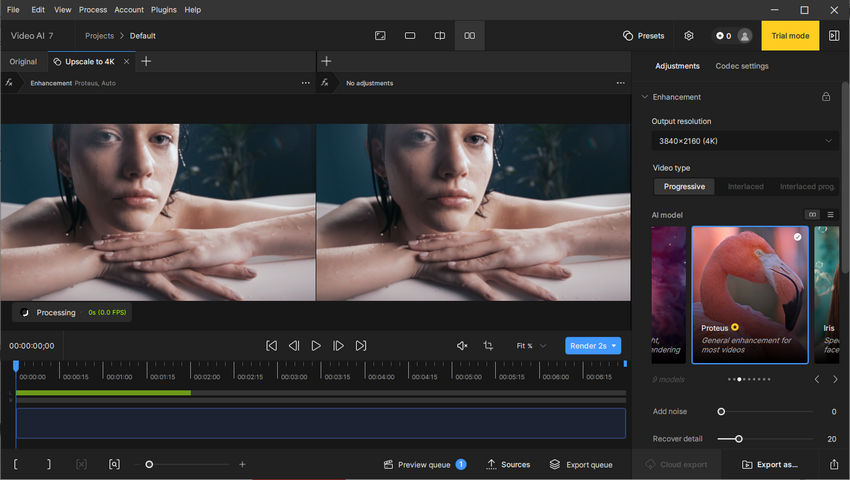The image size is (850, 480).
Task: Show previous AI model page
Action: tap(816, 379)
